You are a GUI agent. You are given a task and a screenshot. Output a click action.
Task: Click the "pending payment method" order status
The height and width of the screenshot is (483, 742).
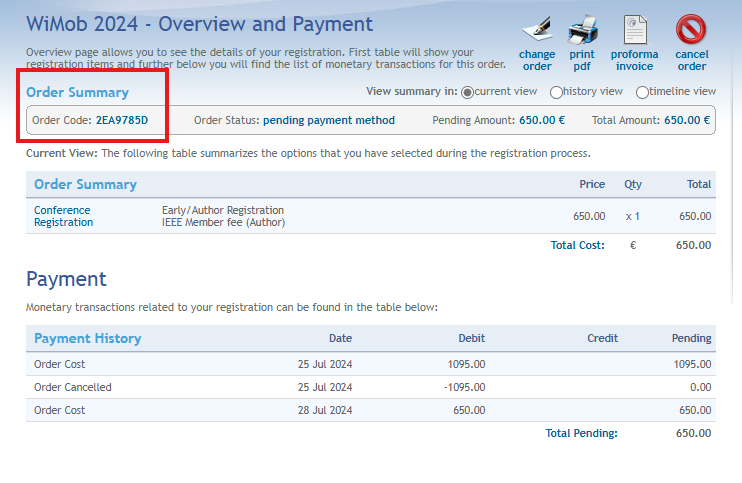coord(328,121)
